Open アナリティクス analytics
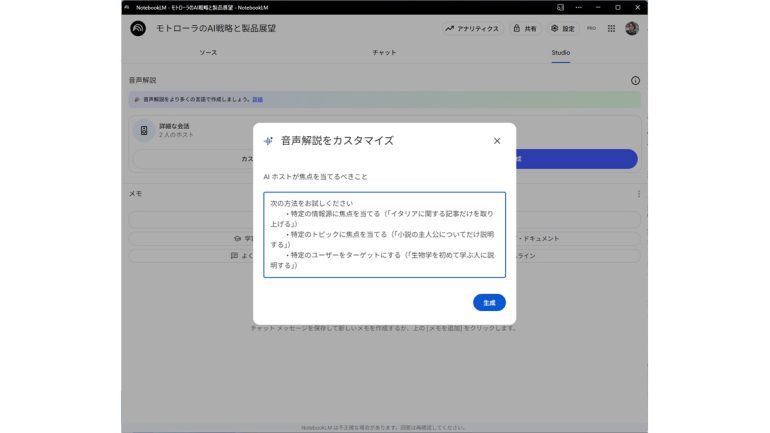Screen dimensions: 770x433 click(x=472, y=28)
